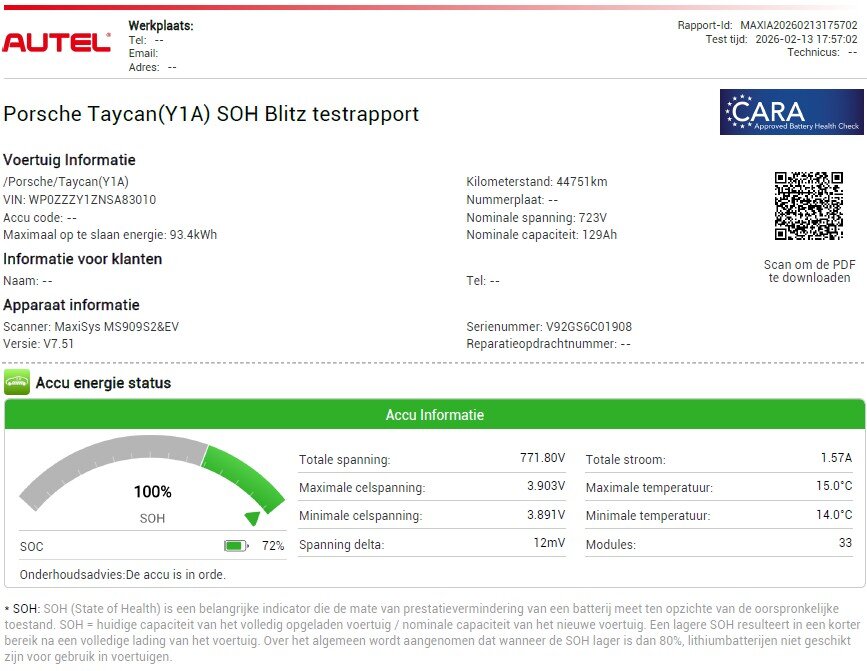Click the Onderhoudsadvies text line
867x671 pixels.
123,575
